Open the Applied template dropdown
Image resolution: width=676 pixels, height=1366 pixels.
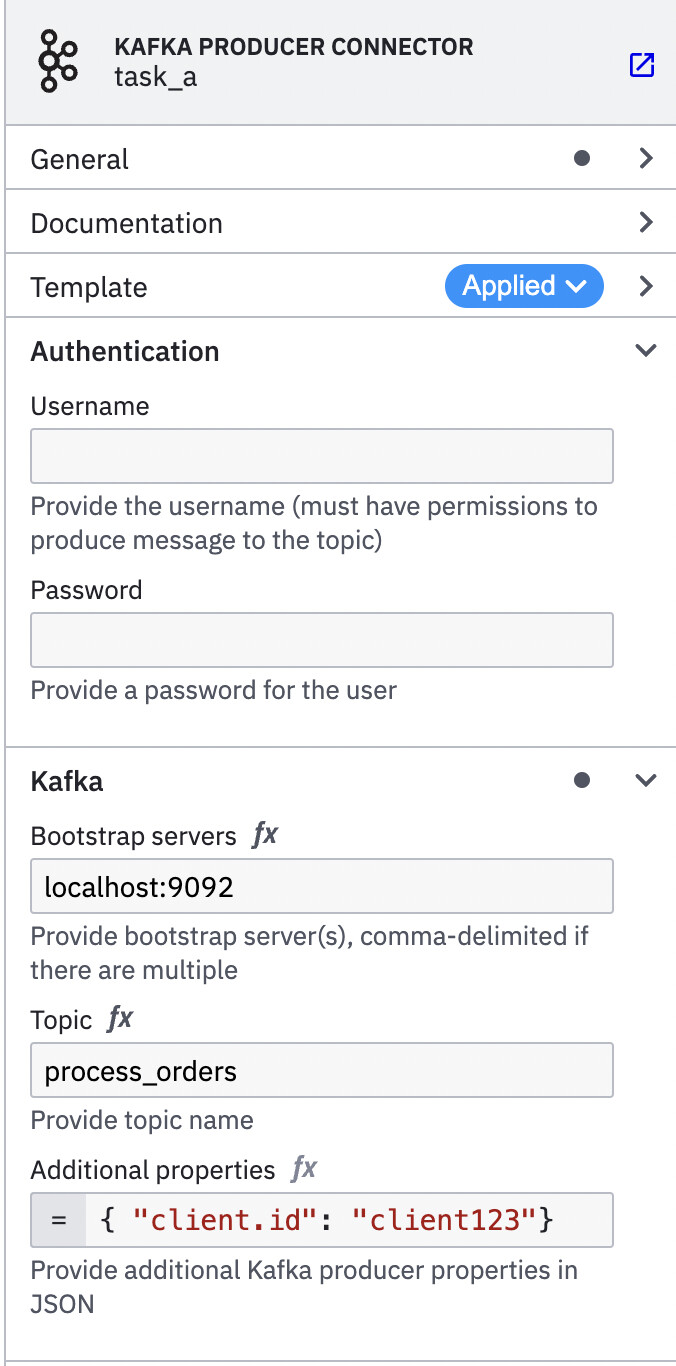[x=524, y=286]
